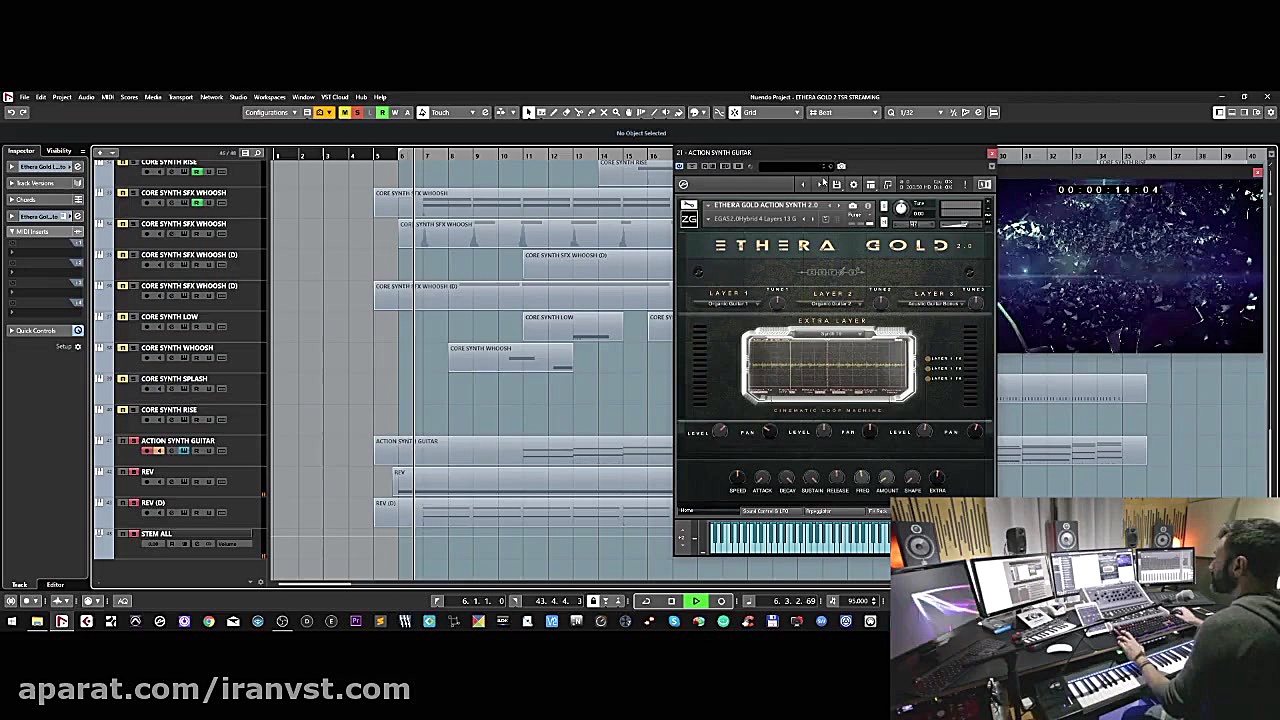
Task: Select the STEM ALL track
Action: [157, 534]
